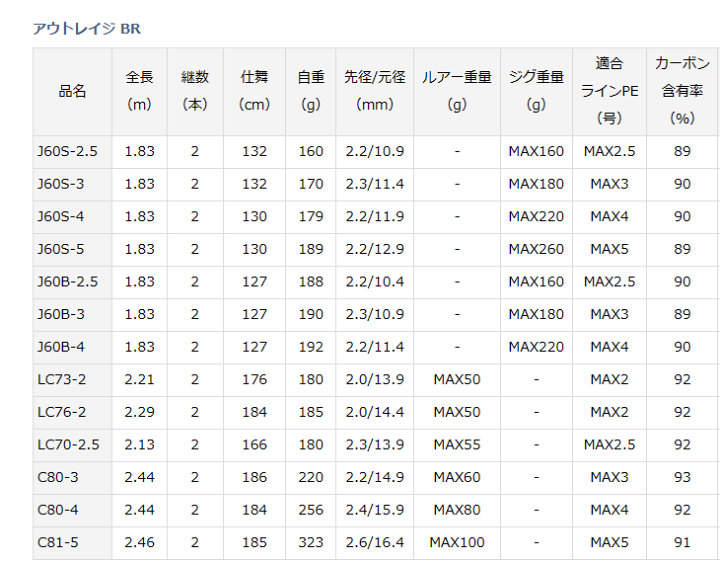The image size is (720, 563).
Task: Select the J60S-2.5 model name cell
Action: pos(67,152)
